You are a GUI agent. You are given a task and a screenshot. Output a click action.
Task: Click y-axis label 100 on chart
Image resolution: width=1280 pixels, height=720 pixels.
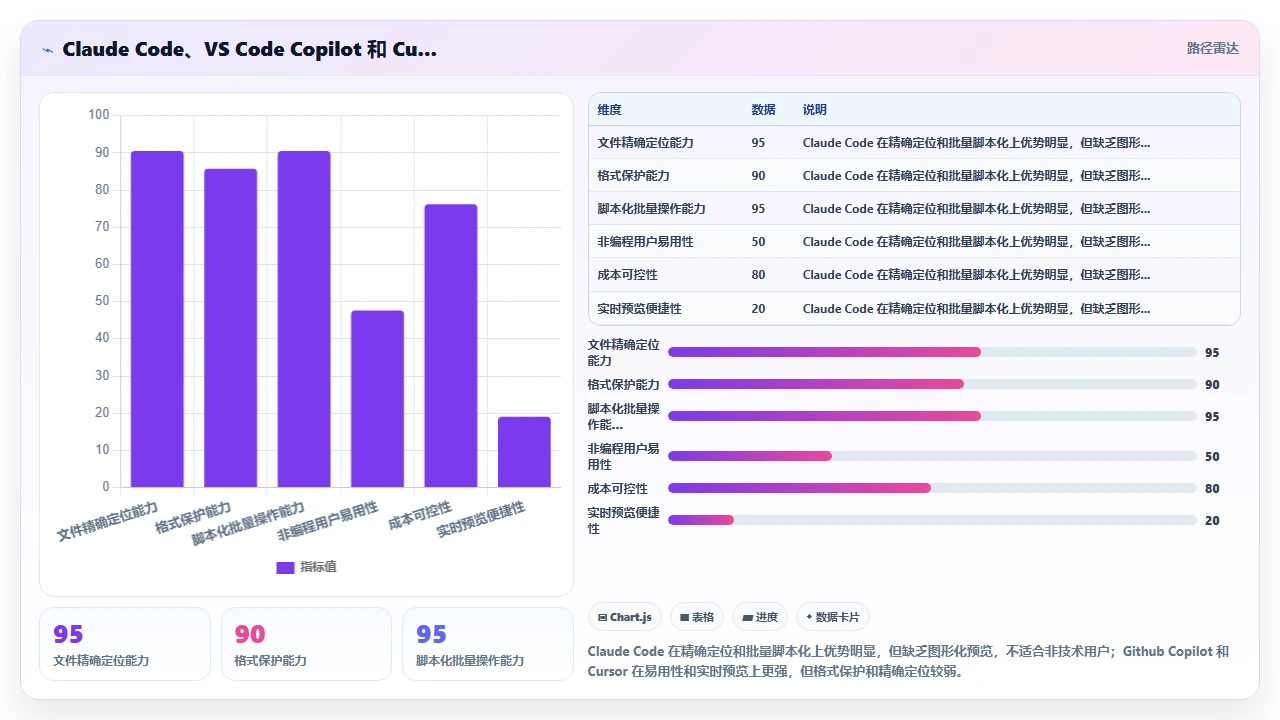click(x=99, y=115)
